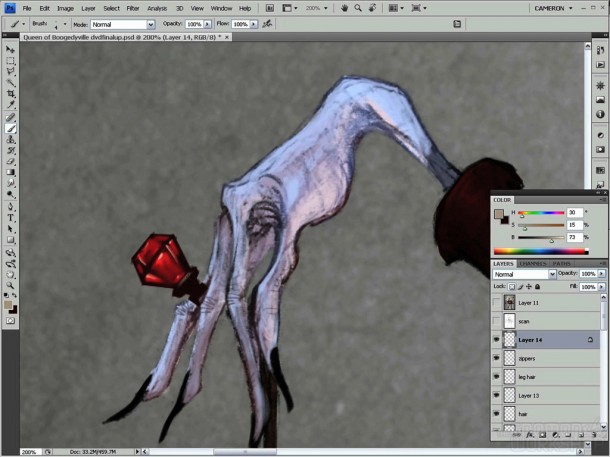Enable airbrush mode in options bar

266,24
